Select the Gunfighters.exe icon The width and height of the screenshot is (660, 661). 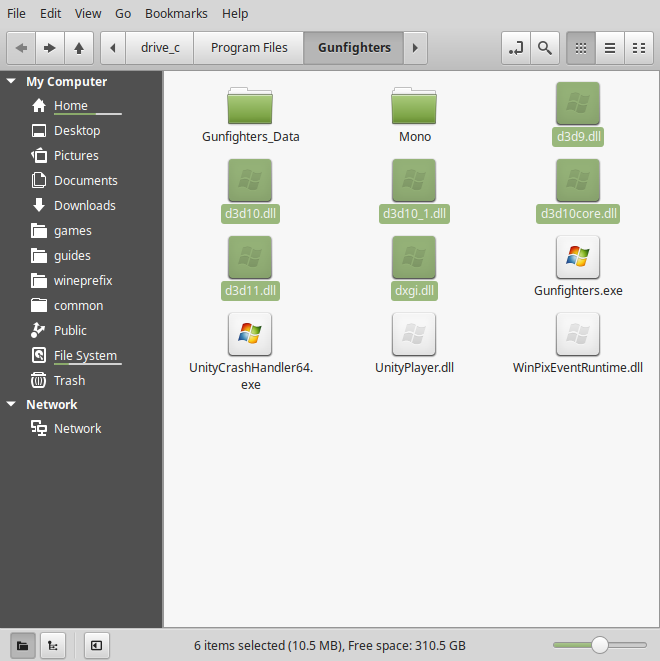pyautogui.click(x=578, y=258)
